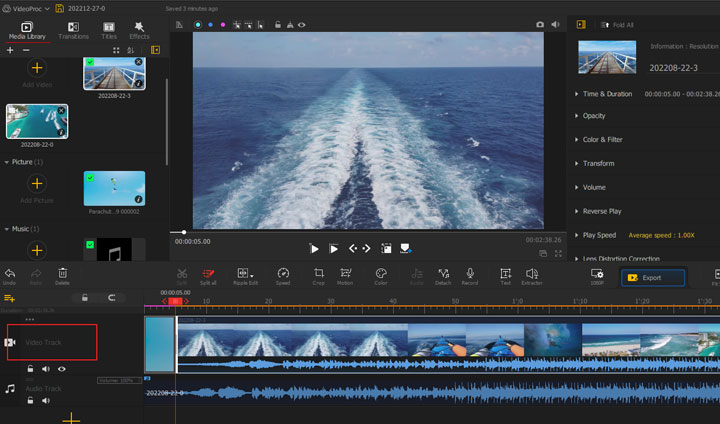The width and height of the screenshot is (720, 424).
Task: Open the Color tool in the toolbar
Action: (381, 275)
